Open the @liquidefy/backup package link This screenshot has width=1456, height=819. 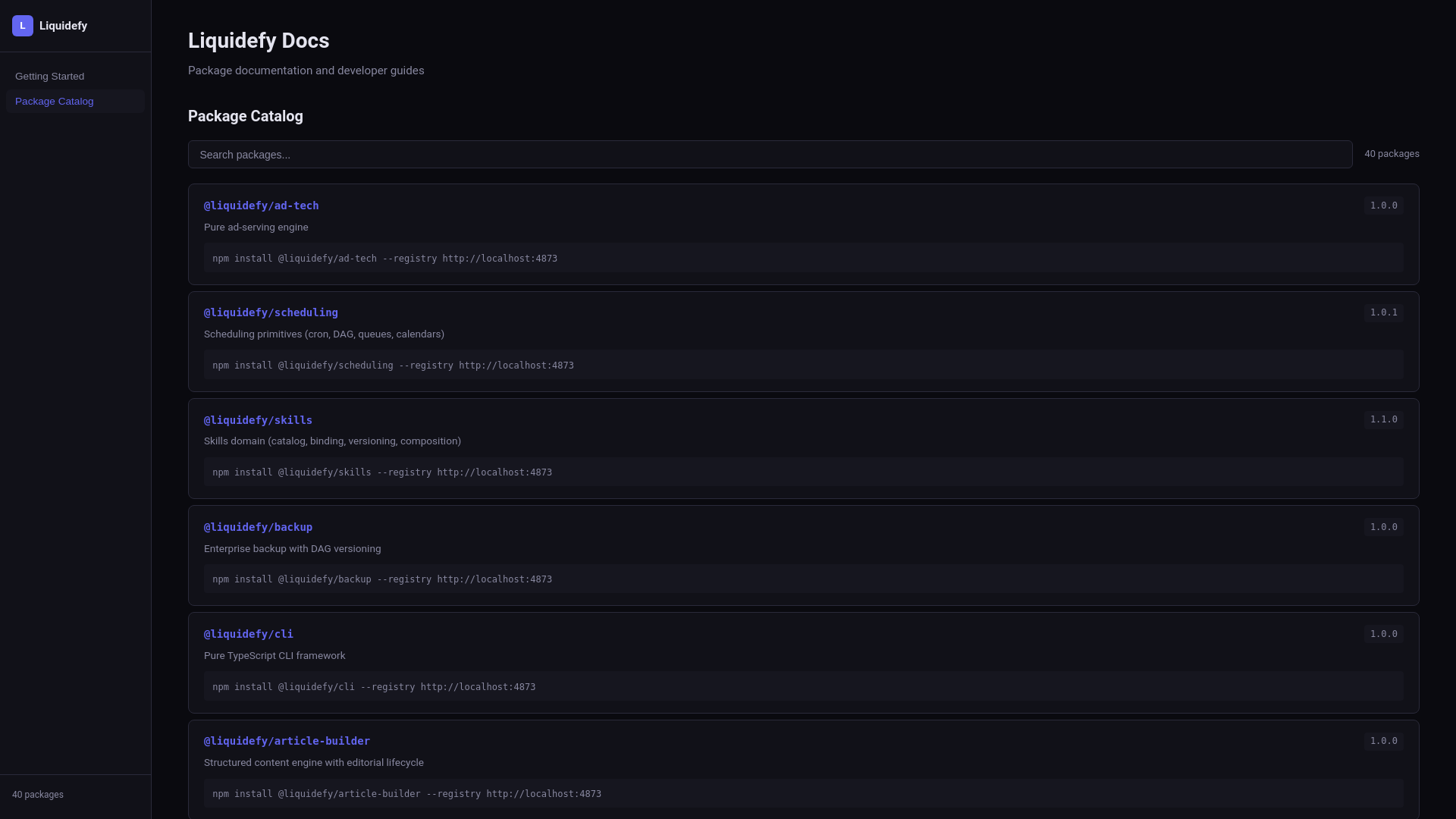[258, 527]
